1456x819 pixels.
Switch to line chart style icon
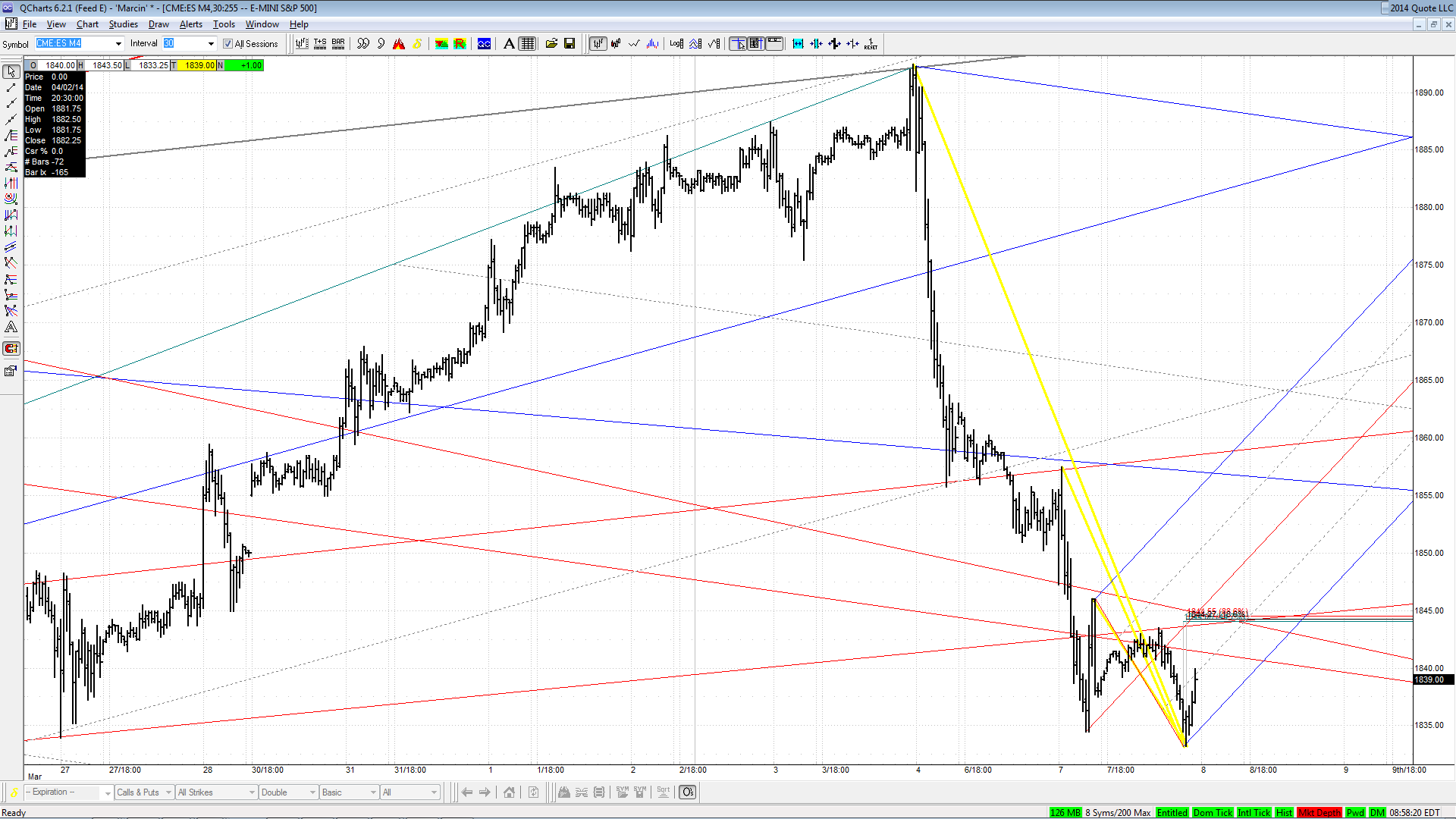click(634, 44)
